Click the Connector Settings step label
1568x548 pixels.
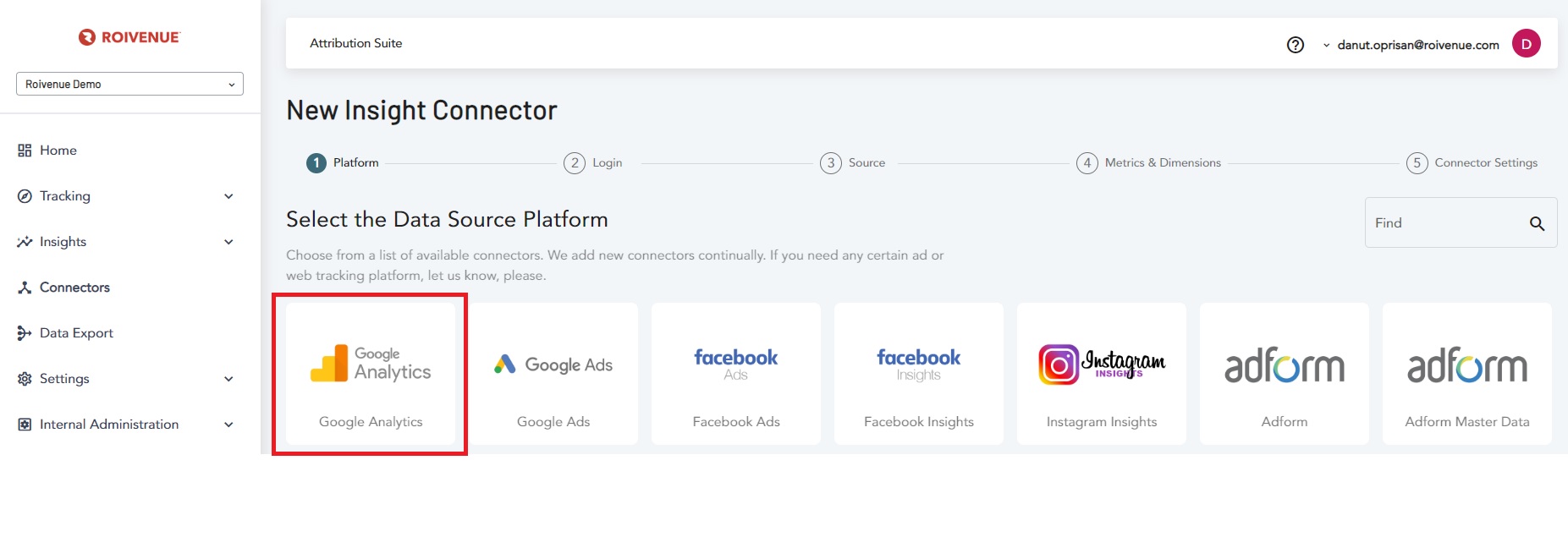pos(1486,162)
